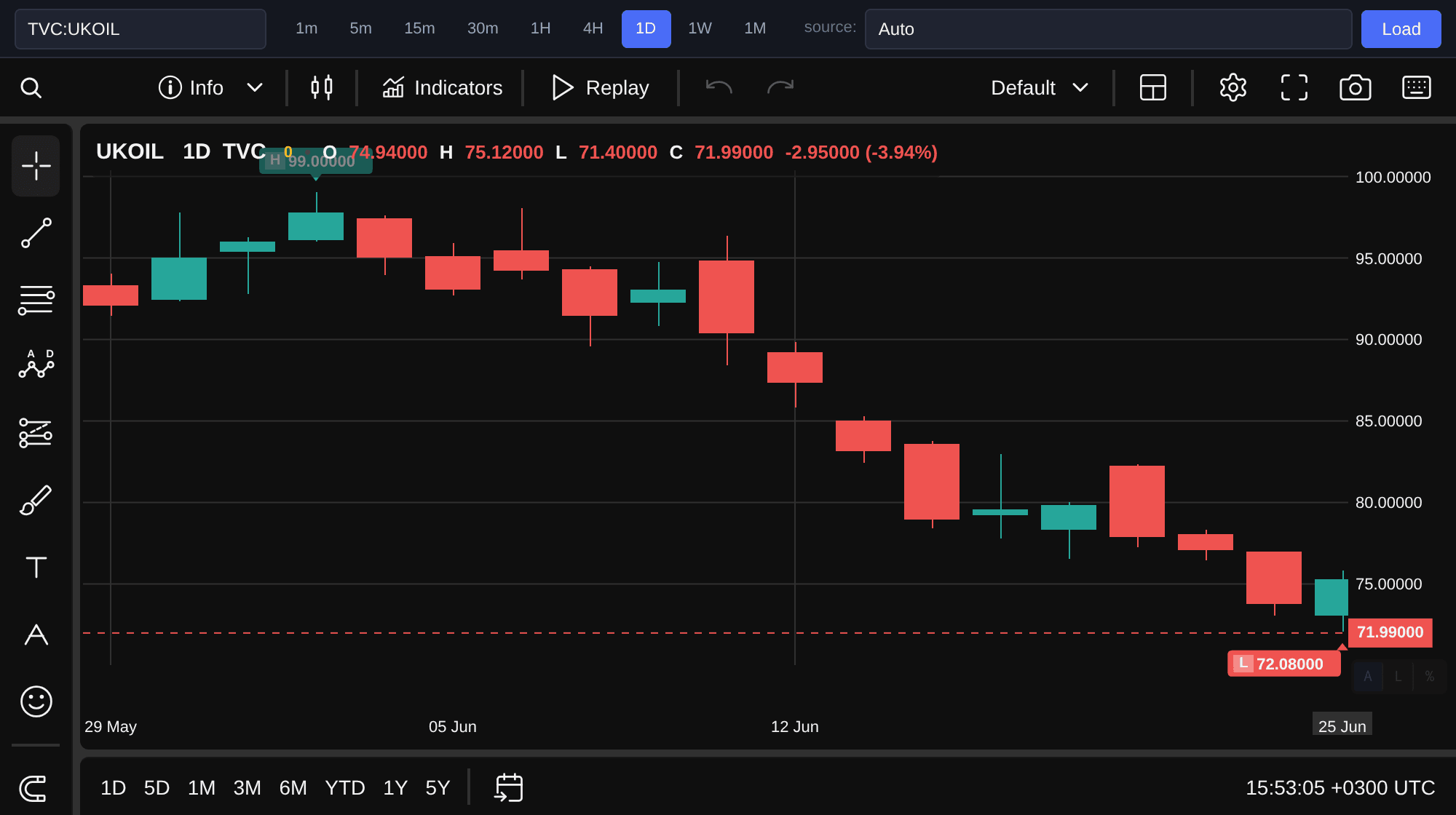Image resolution: width=1456 pixels, height=815 pixels.
Task: Click the UKOIL symbol title in legend
Action: coord(130,151)
